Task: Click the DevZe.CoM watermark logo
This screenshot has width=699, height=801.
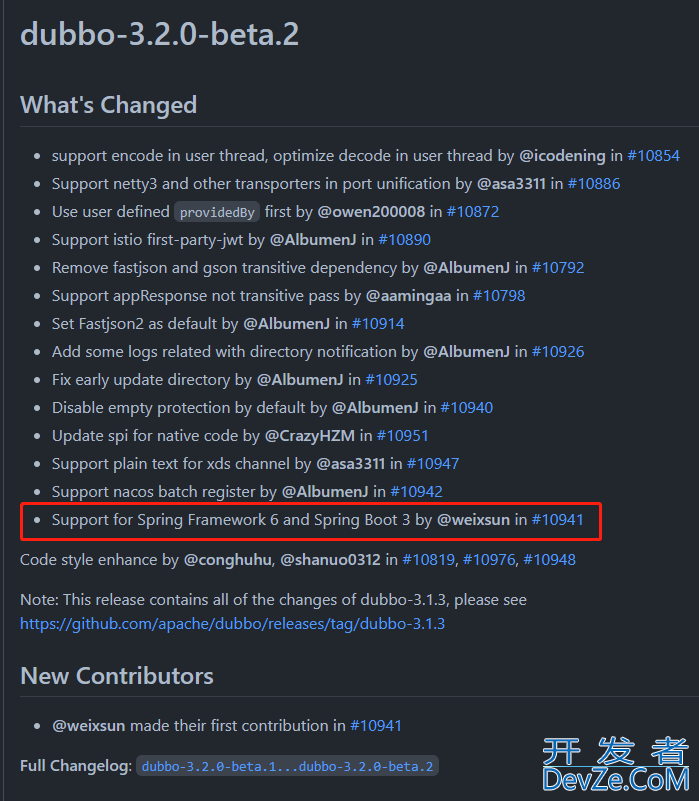Action: (x=616, y=764)
